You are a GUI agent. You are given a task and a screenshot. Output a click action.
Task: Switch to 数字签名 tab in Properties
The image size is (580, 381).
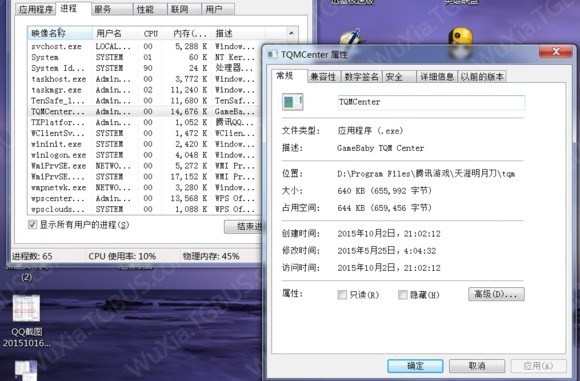361,77
